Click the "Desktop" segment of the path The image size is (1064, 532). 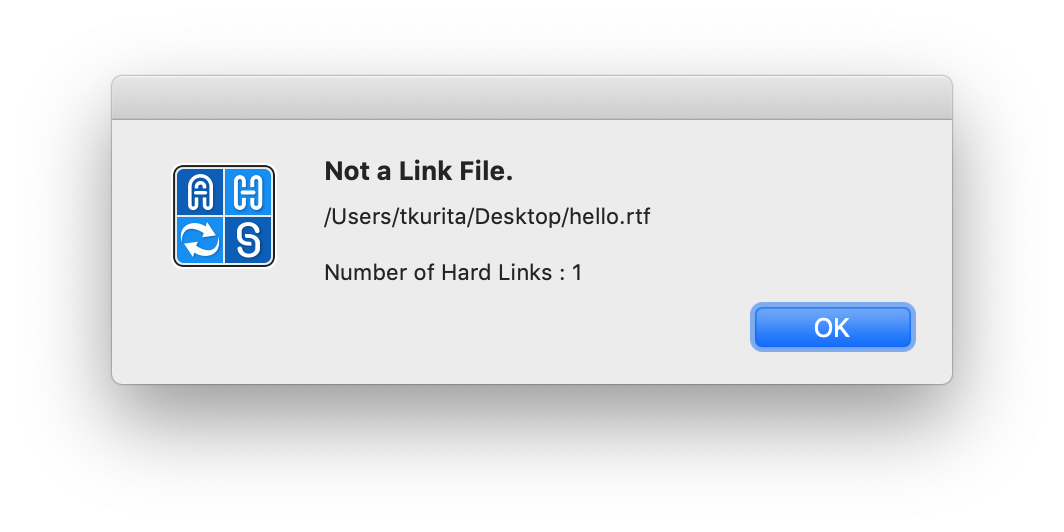click(520, 217)
